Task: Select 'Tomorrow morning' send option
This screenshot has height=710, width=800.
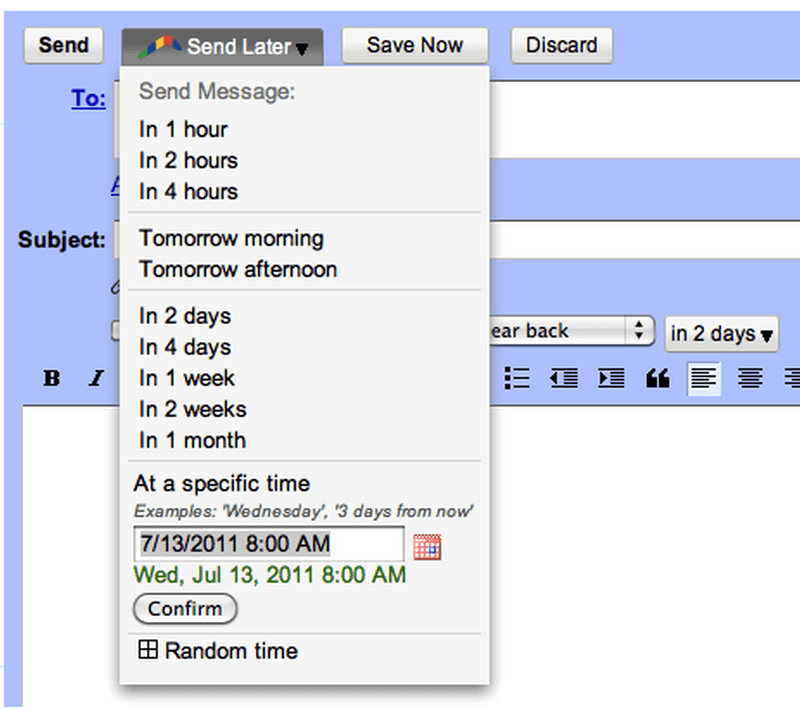Action: pos(231,238)
